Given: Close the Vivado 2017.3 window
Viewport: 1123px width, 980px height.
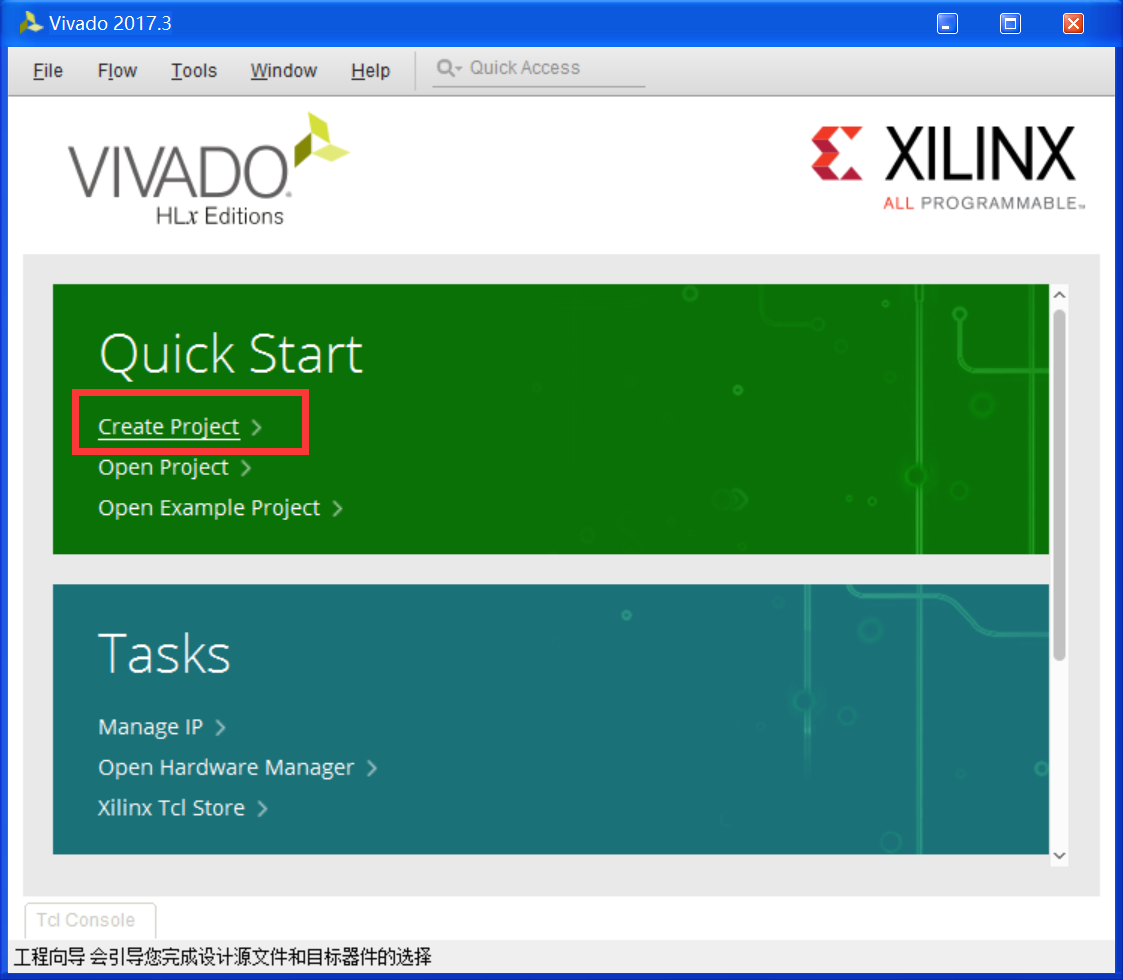Looking at the screenshot, I should click(1073, 24).
